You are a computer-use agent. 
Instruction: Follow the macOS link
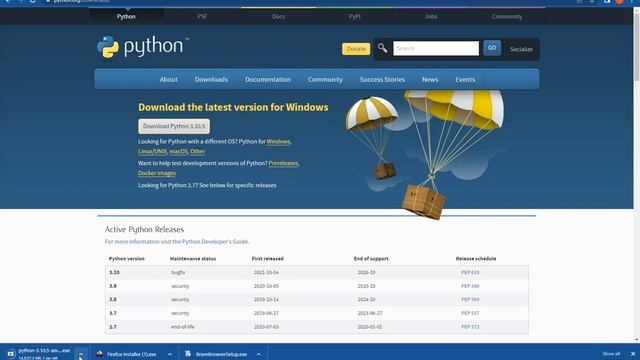(x=178, y=151)
